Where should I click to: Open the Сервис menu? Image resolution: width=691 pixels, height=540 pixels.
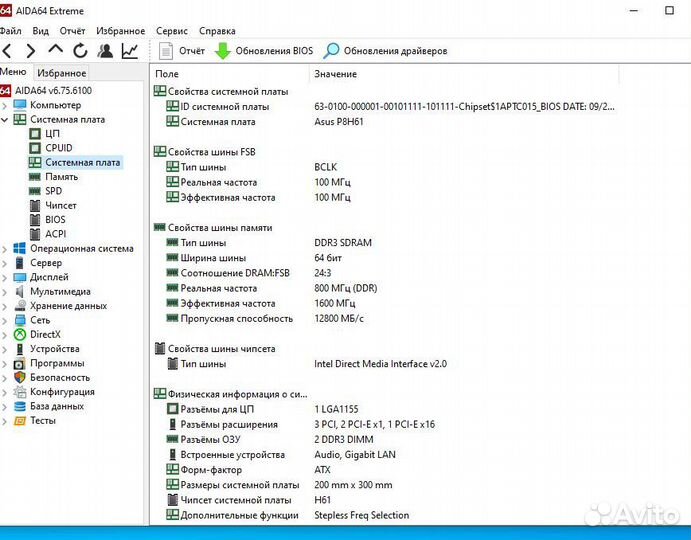click(172, 31)
